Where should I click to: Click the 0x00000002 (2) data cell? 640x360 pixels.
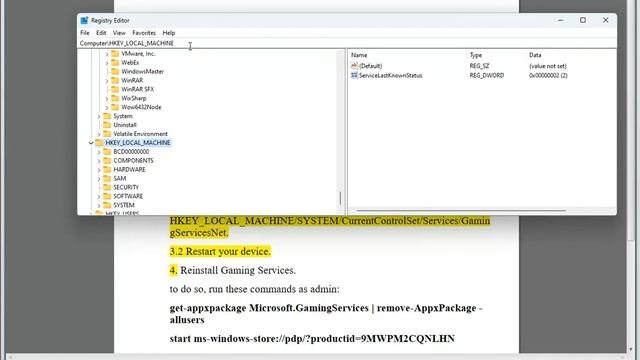[548, 76]
